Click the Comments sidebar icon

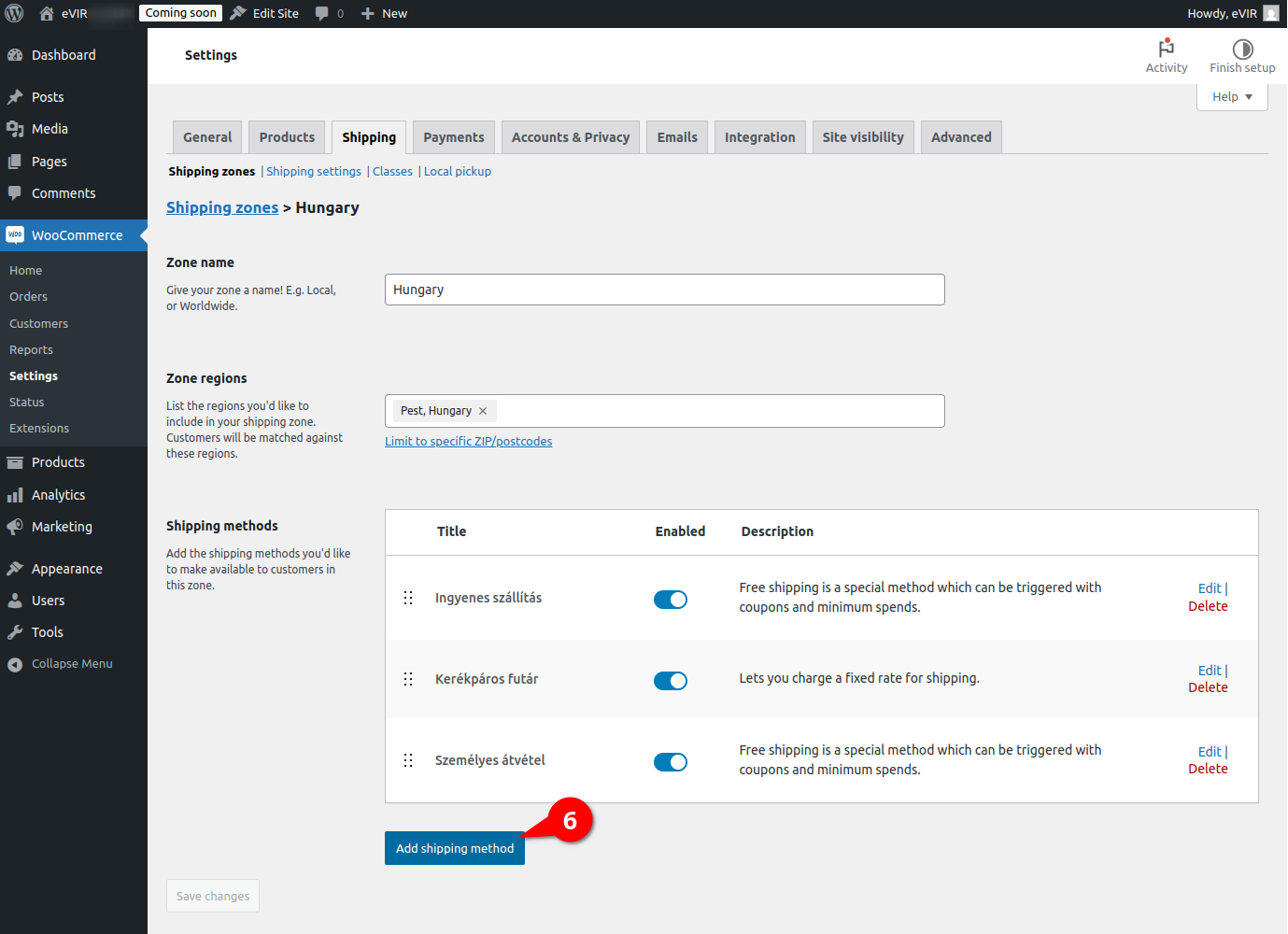(x=15, y=193)
